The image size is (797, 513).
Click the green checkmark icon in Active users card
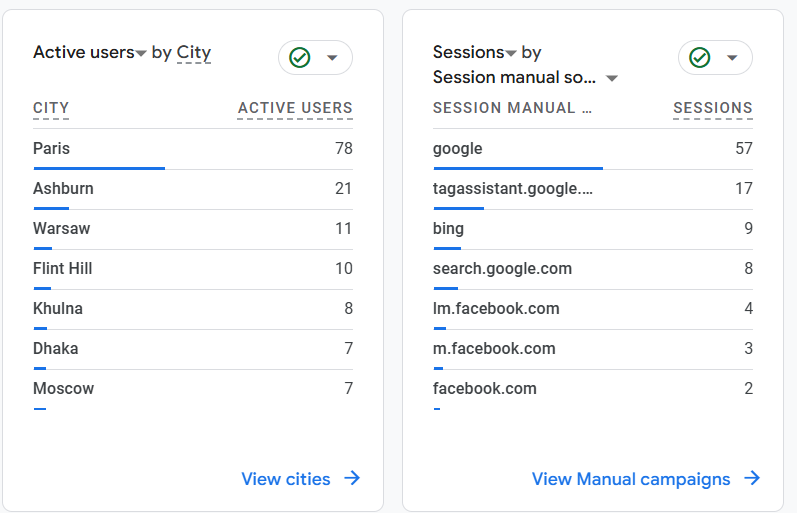pos(299,58)
